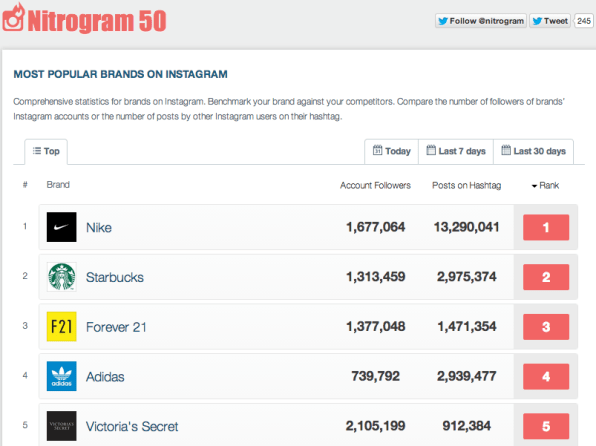Click the Today calendar icon
Screen dimensions: 596x446
click(x=377, y=150)
